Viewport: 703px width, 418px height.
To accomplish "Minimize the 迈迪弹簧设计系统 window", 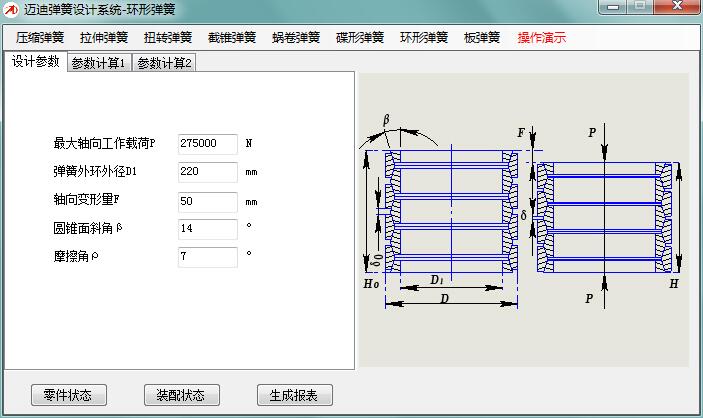I will point(613,7).
